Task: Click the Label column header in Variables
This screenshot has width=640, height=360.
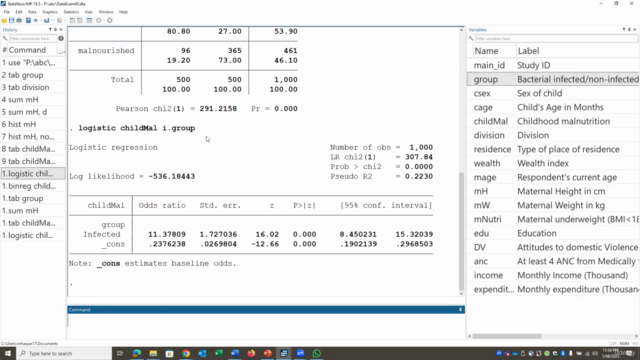Action: click(577, 51)
